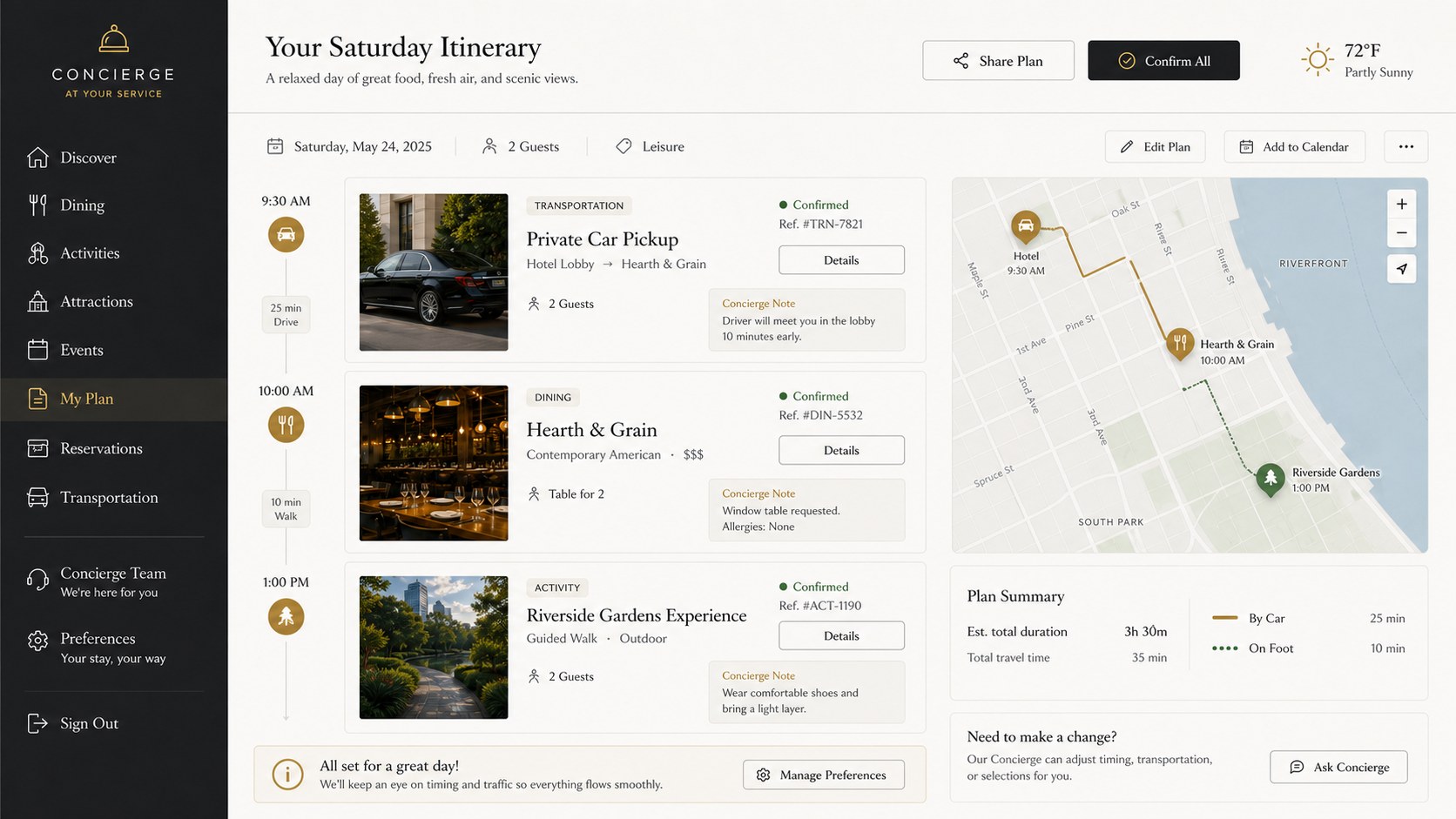The image size is (1456, 819).
Task: Click the 25 min Drive badge
Action: tap(286, 314)
